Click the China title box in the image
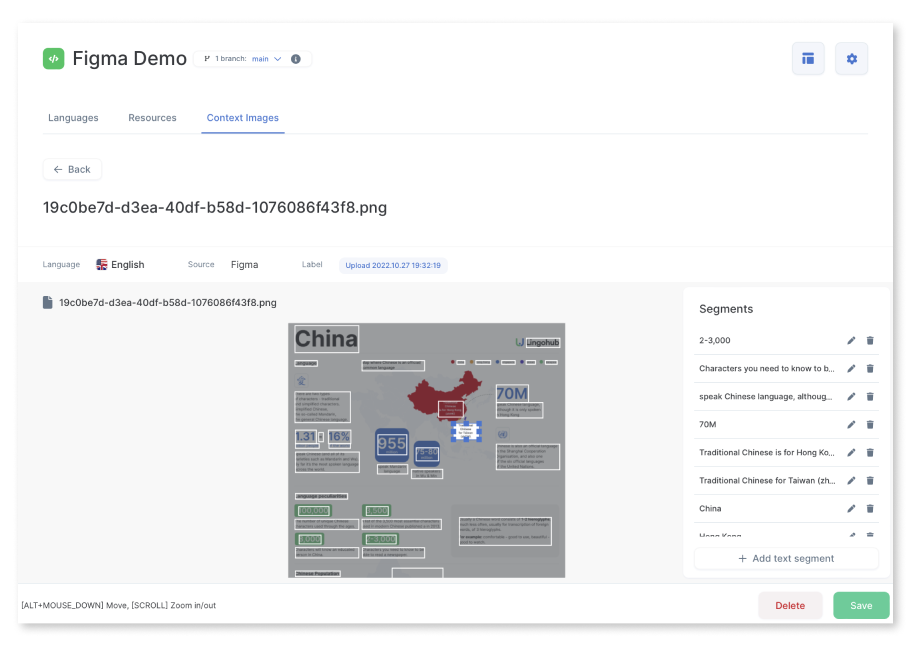 327,339
